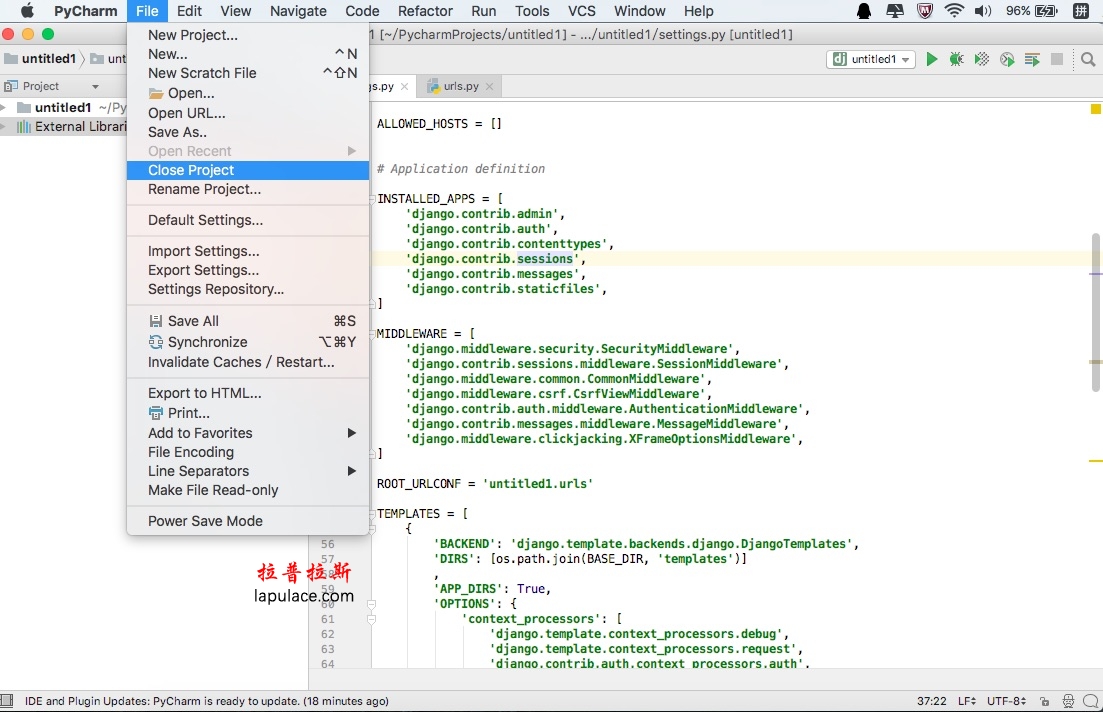
Task: Click UTF-8 encoding in status bar
Action: coord(1006,701)
